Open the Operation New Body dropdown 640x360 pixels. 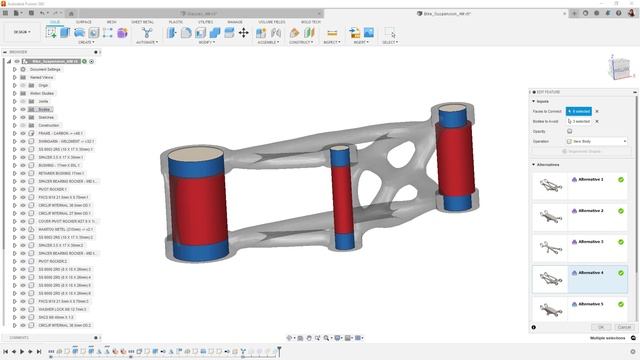coord(596,141)
